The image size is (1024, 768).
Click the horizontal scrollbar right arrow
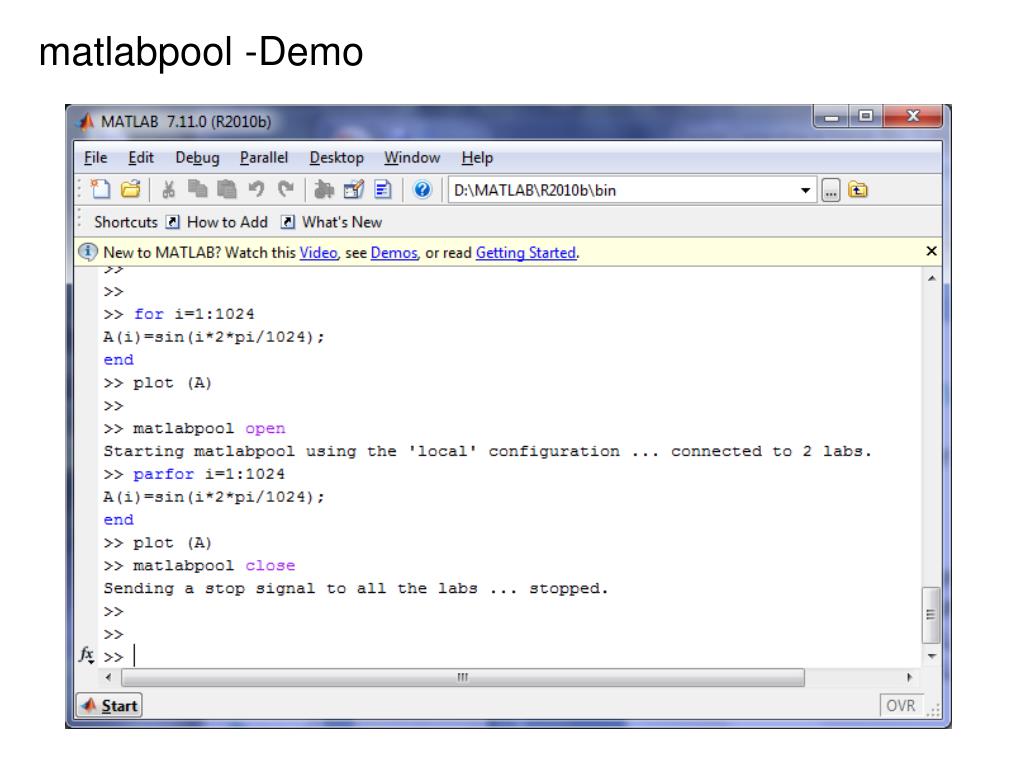(x=908, y=677)
